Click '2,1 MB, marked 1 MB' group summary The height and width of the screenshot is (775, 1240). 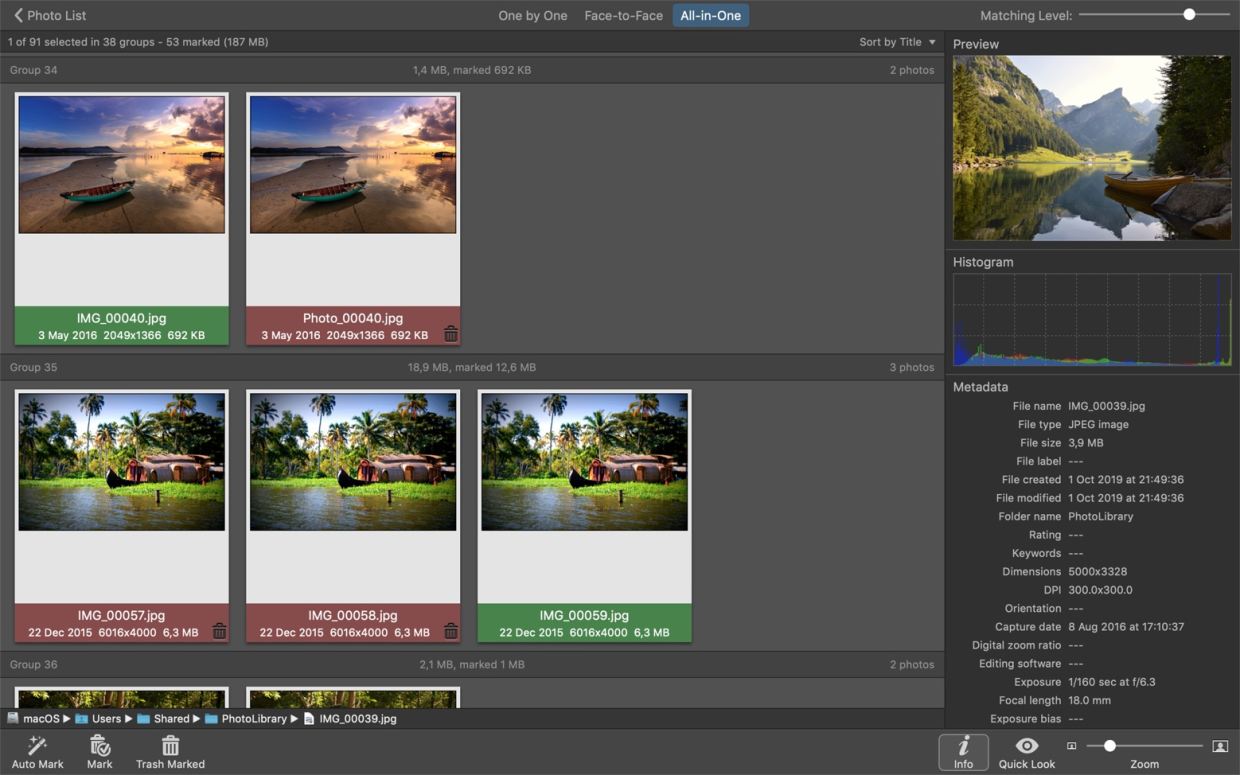point(472,664)
